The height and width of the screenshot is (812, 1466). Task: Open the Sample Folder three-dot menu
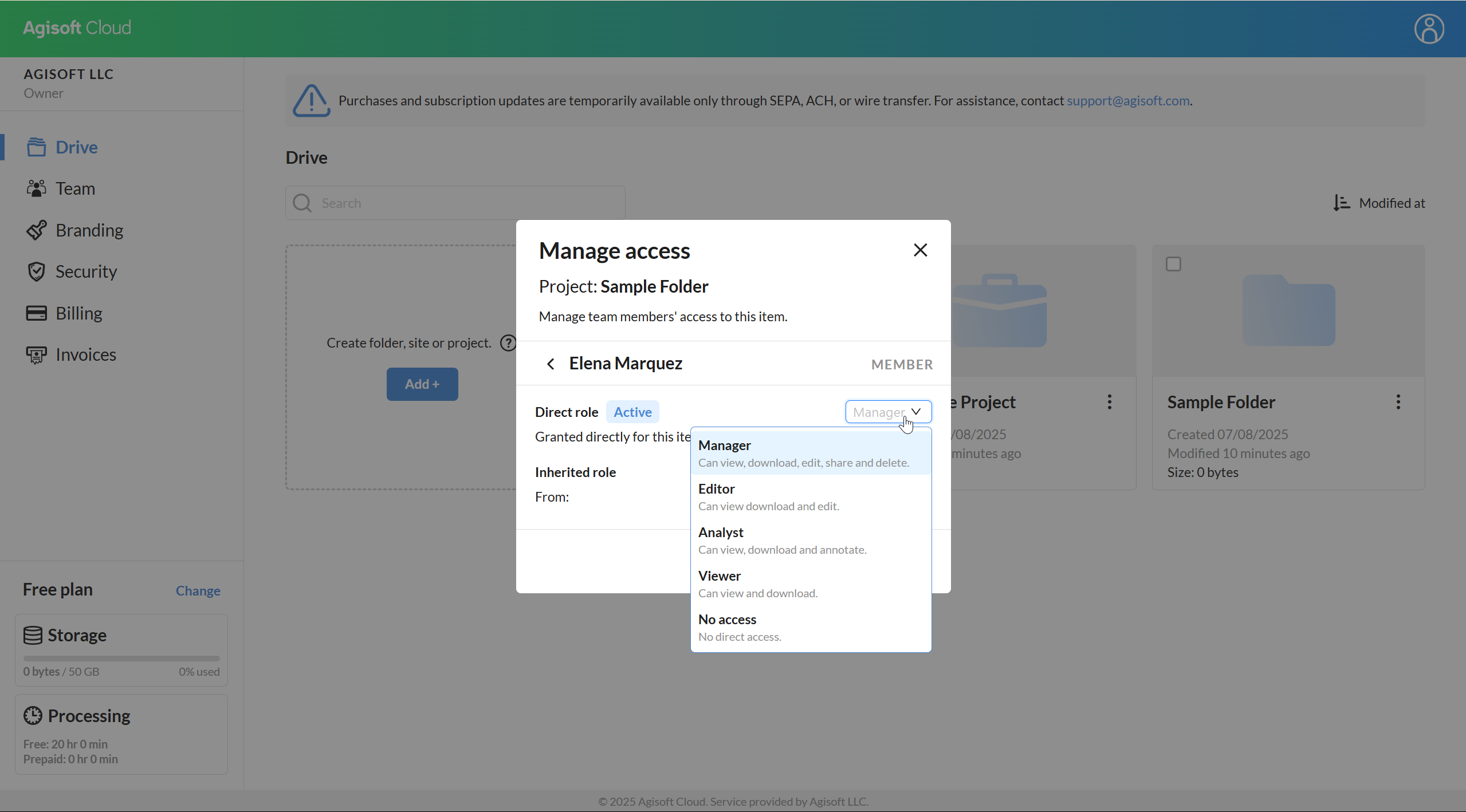pyautogui.click(x=1398, y=402)
